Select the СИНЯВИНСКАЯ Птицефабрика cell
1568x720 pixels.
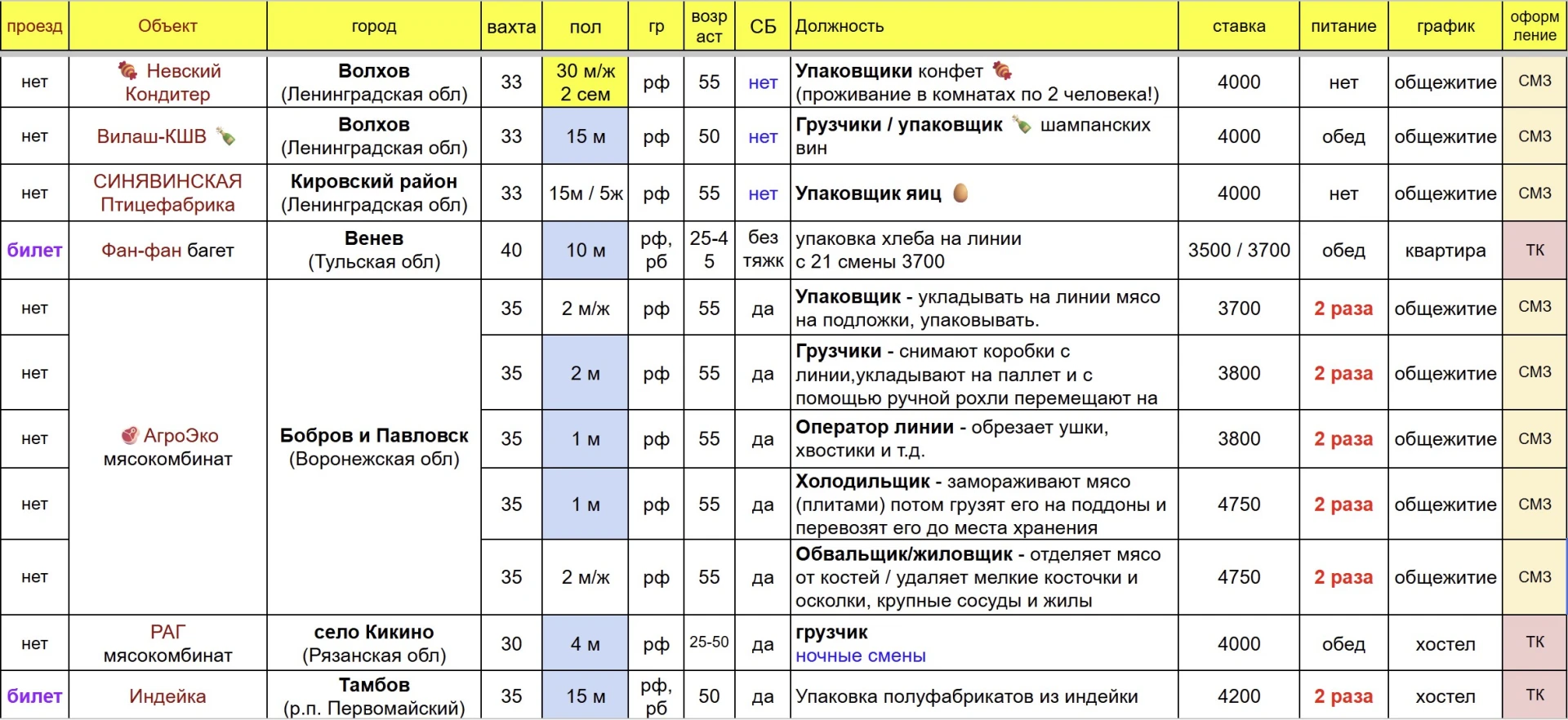point(167,193)
